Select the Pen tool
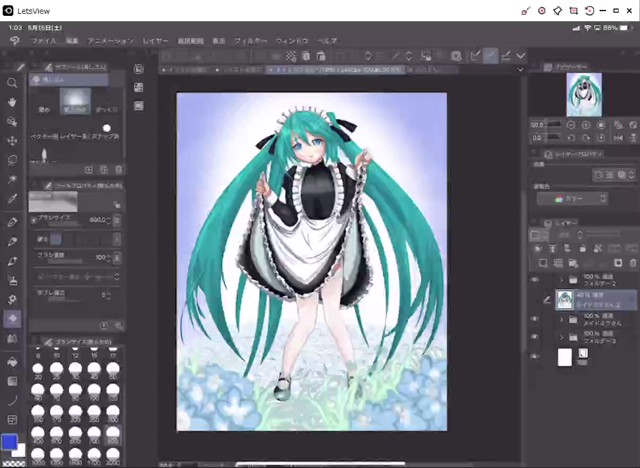 (12, 222)
